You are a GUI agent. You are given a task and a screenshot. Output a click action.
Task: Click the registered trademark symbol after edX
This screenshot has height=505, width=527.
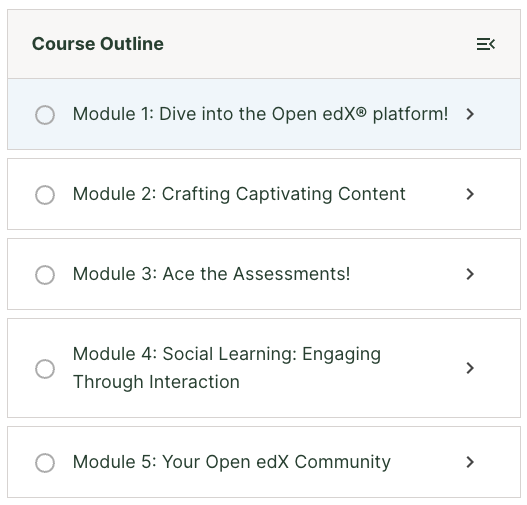point(361,111)
